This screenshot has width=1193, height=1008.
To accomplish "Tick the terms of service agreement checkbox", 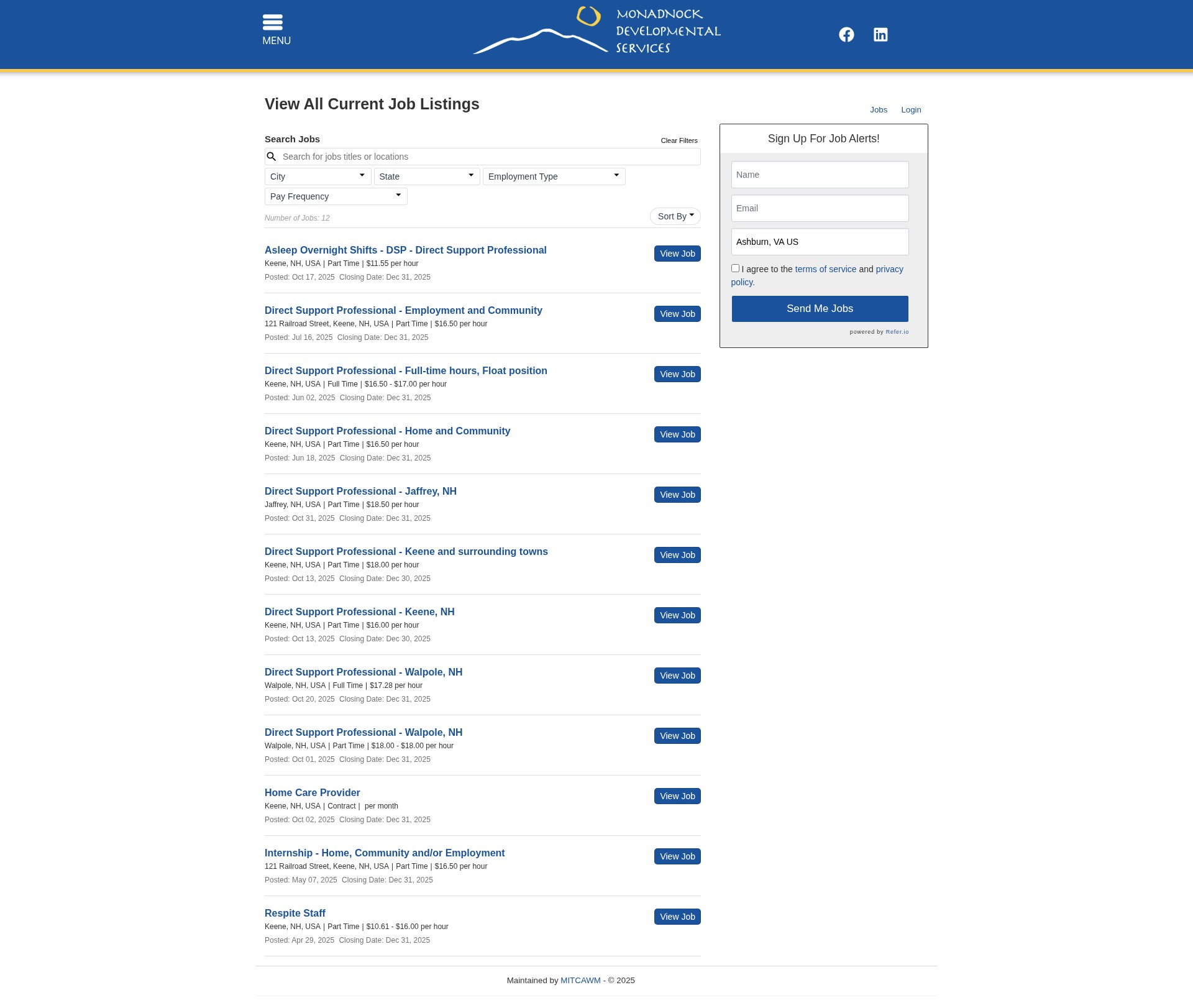I will tap(735, 268).
